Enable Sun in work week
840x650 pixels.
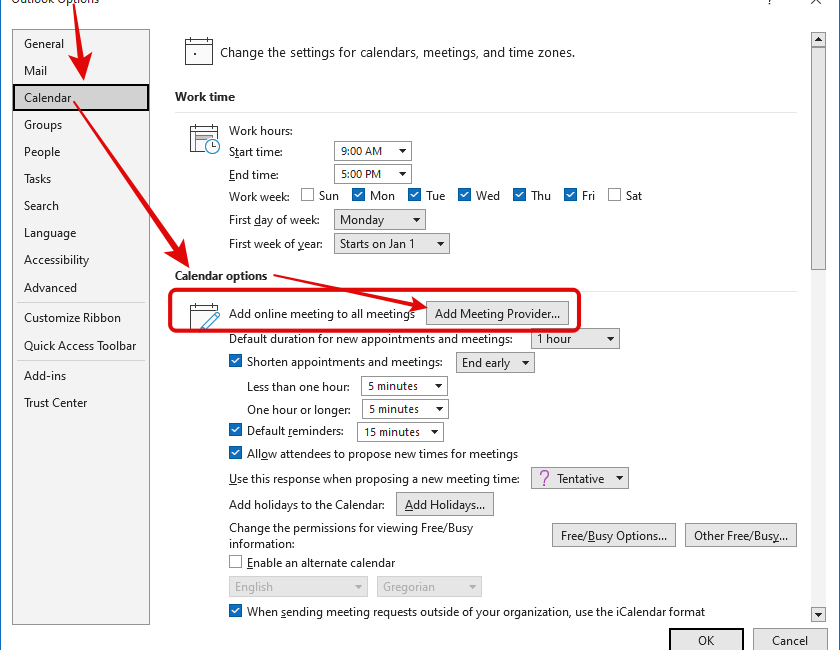tap(308, 195)
